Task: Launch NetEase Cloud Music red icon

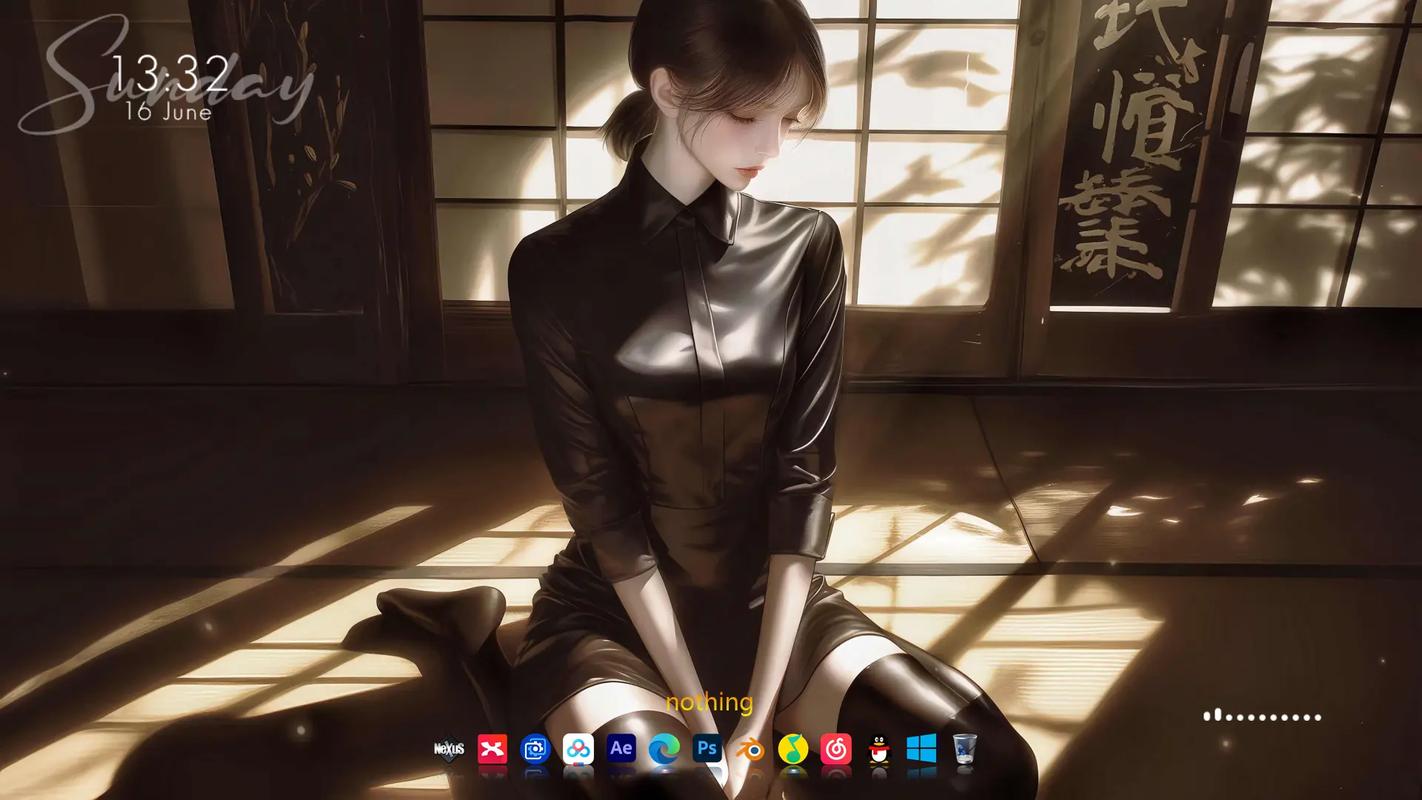Action: [x=836, y=749]
